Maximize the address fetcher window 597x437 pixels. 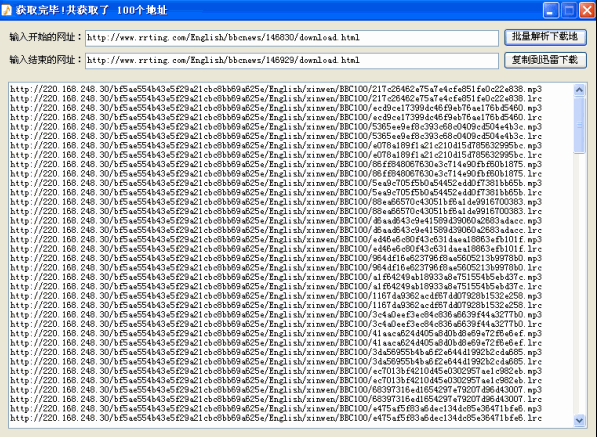[569, 10]
